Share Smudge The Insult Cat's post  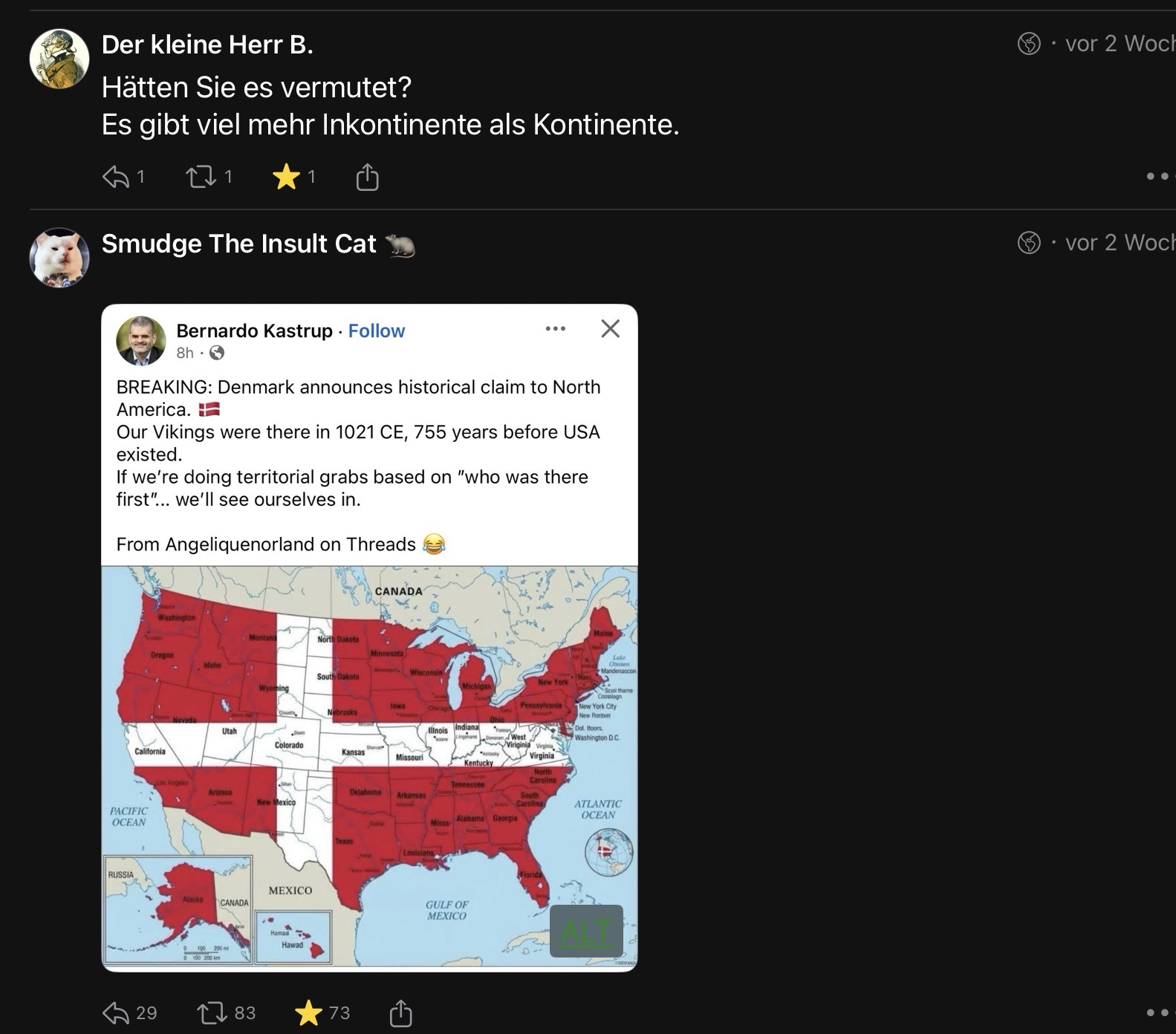click(400, 1013)
